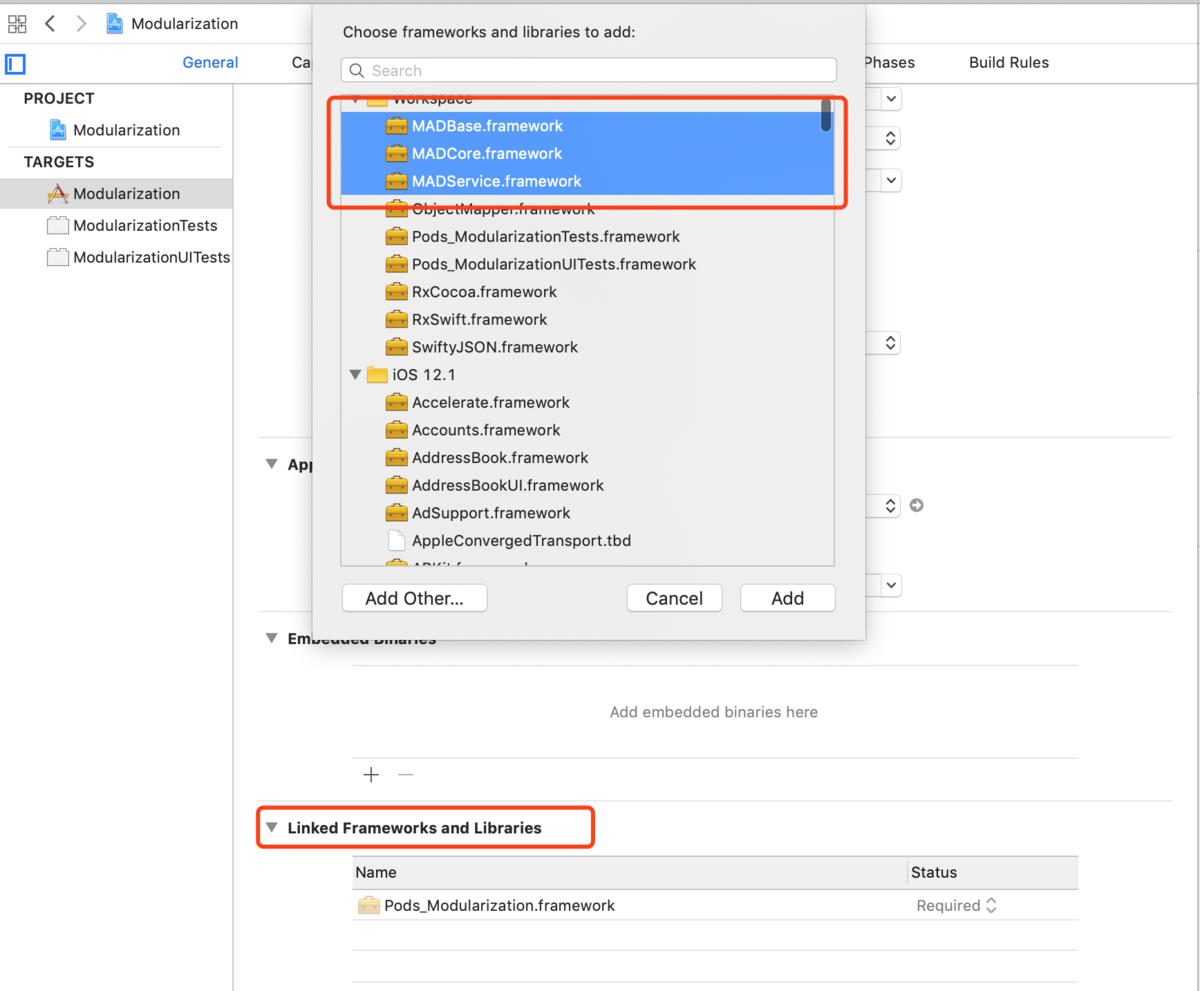This screenshot has height=991, width=1200.
Task: Collapse the Embedded Binaries section
Action: 271,638
